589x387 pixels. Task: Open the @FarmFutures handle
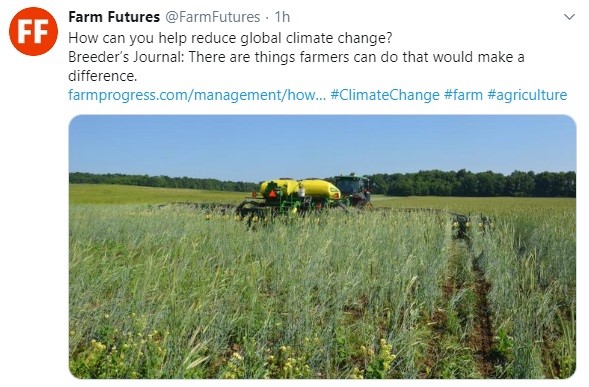click(x=213, y=17)
